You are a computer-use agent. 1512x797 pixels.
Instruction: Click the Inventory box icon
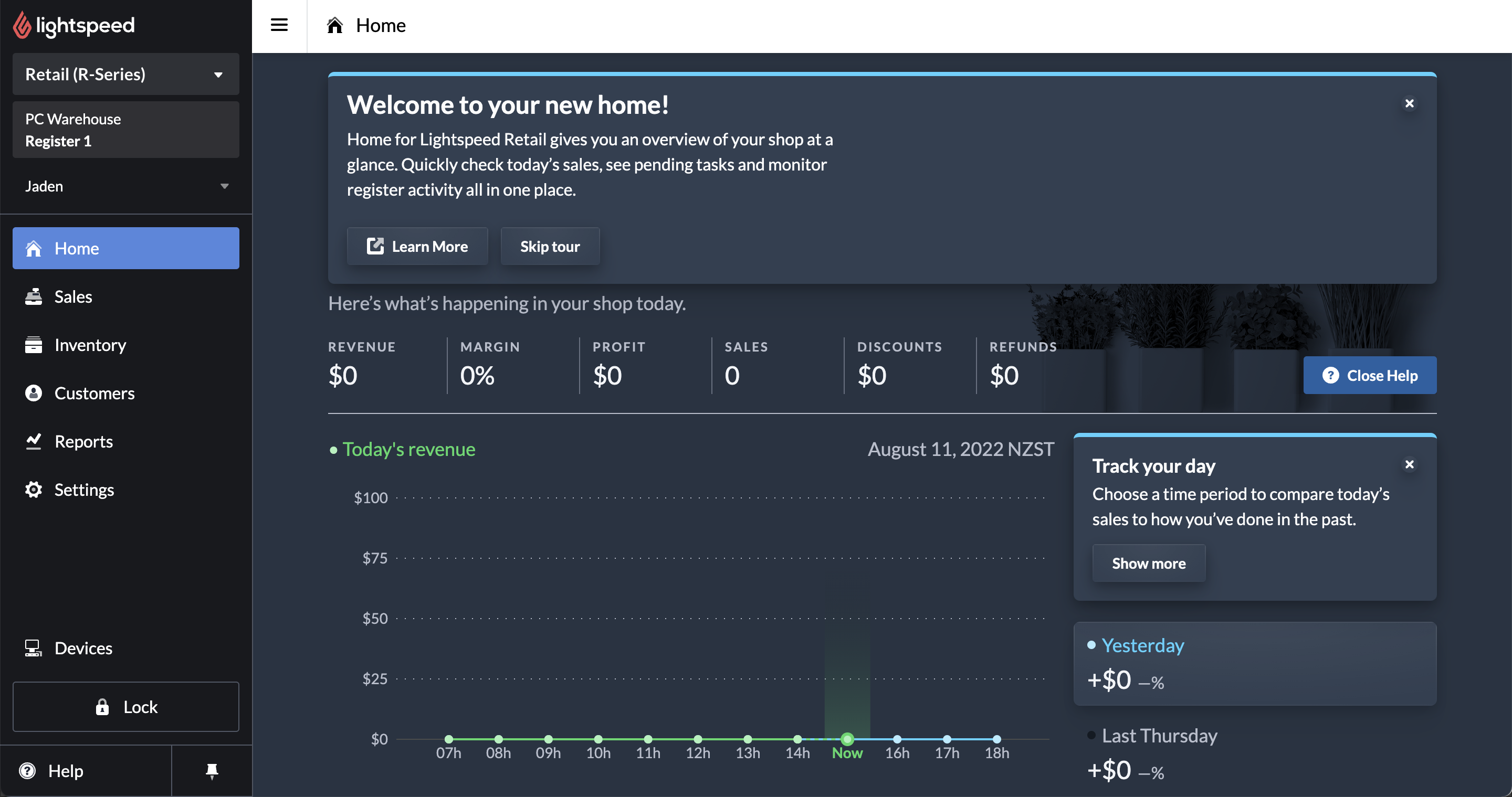tap(34, 345)
